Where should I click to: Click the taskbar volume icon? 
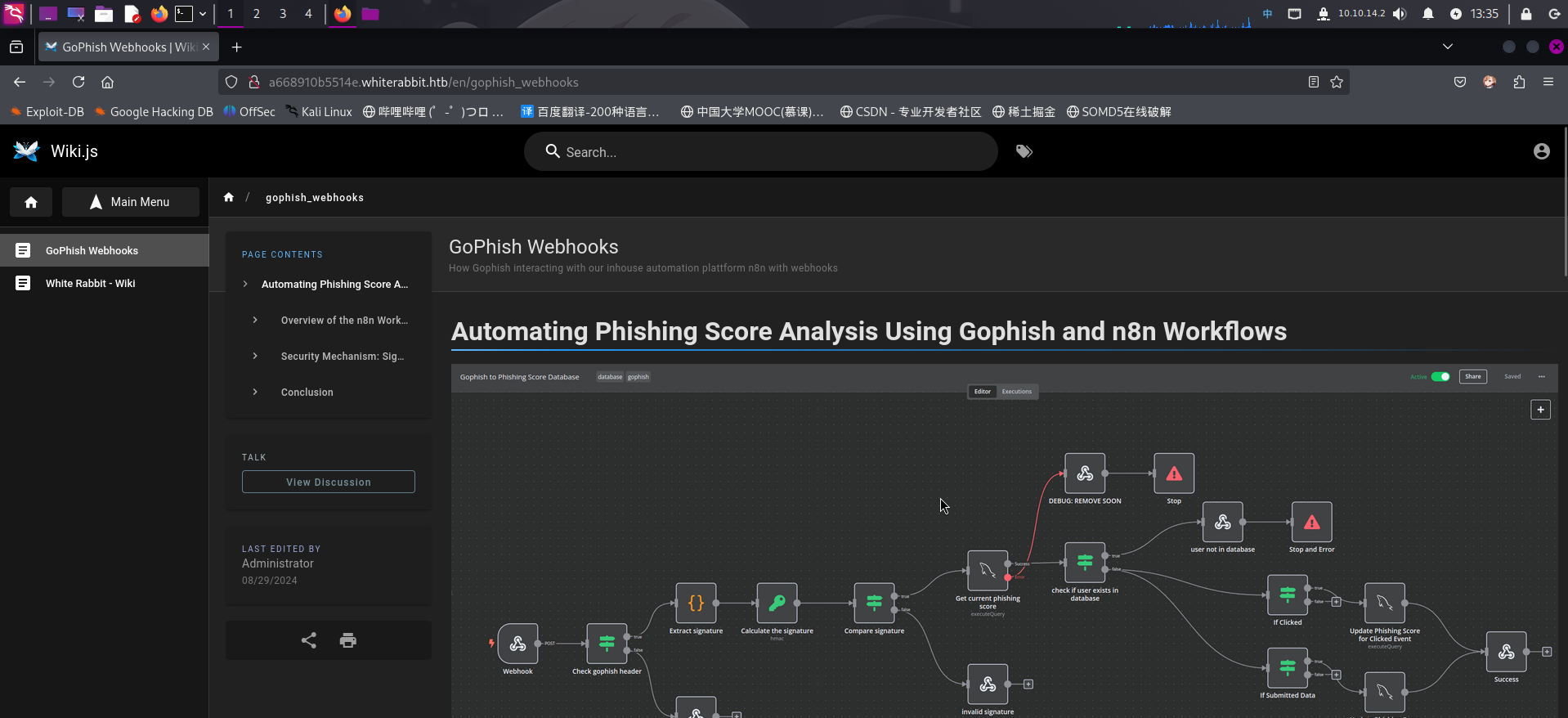click(1400, 14)
